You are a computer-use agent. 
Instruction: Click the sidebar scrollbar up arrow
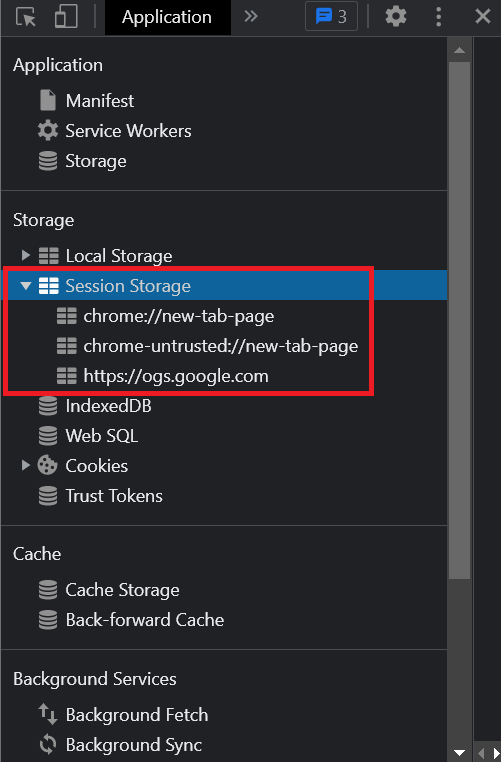pyautogui.click(x=459, y=50)
